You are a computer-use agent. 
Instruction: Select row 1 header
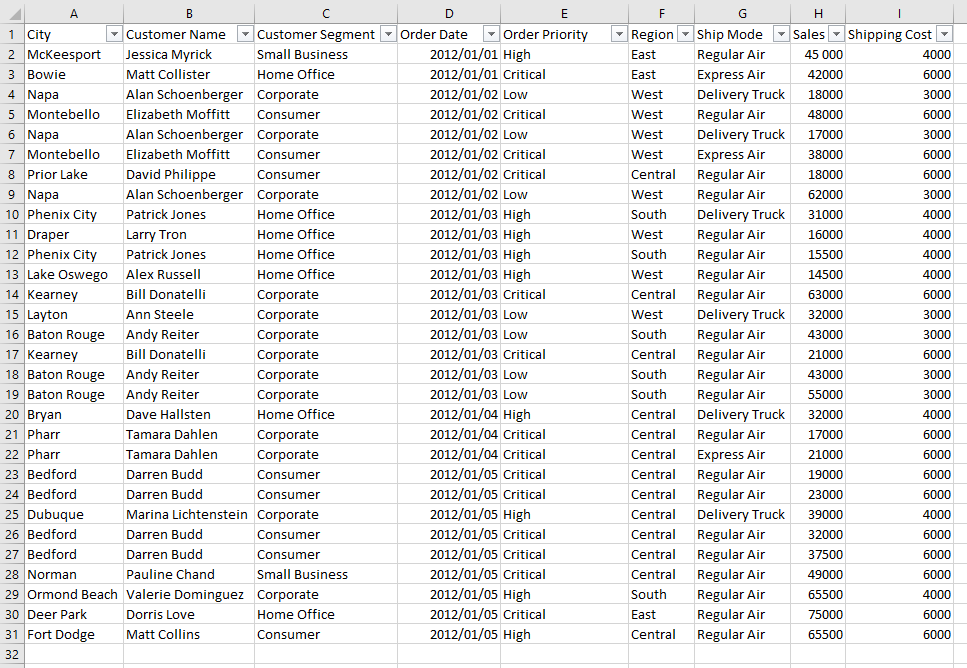coord(12,35)
